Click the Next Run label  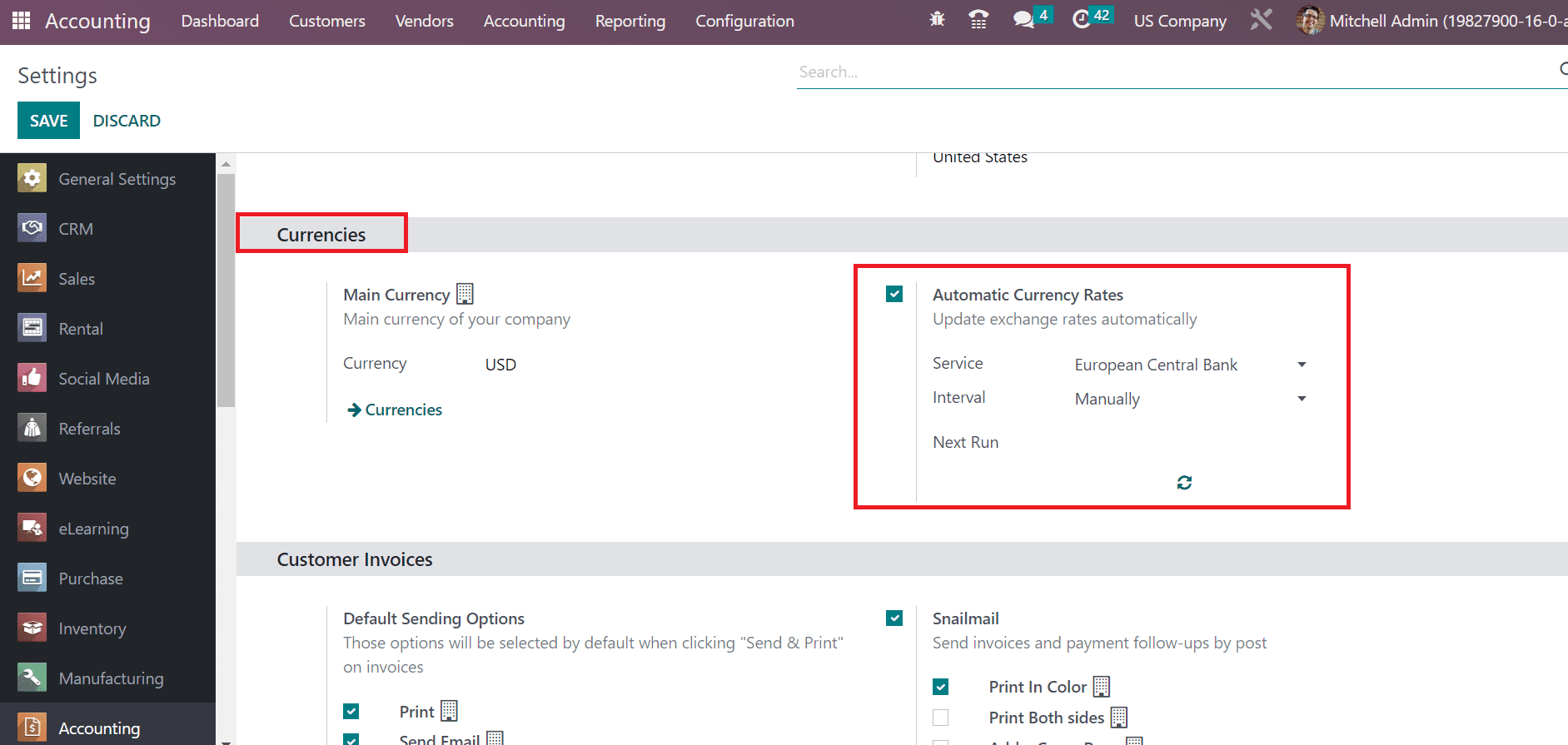point(965,442)
